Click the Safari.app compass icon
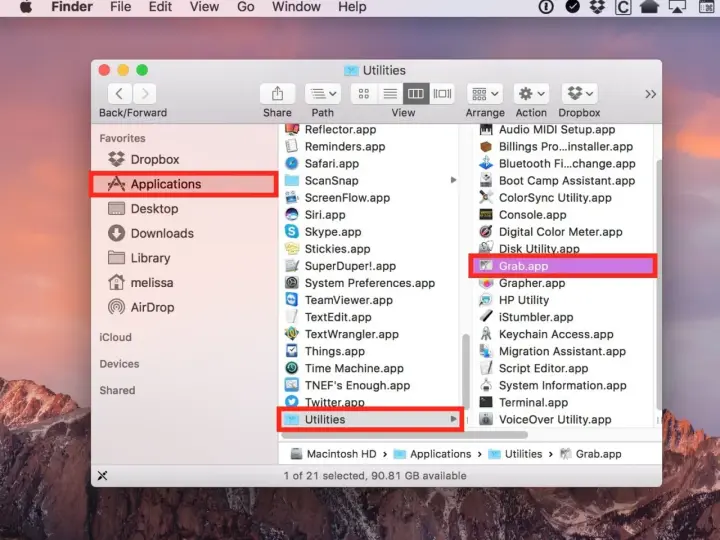Image resolution: width=720 pixels, height=540 pixels. (x=292, y=163)
